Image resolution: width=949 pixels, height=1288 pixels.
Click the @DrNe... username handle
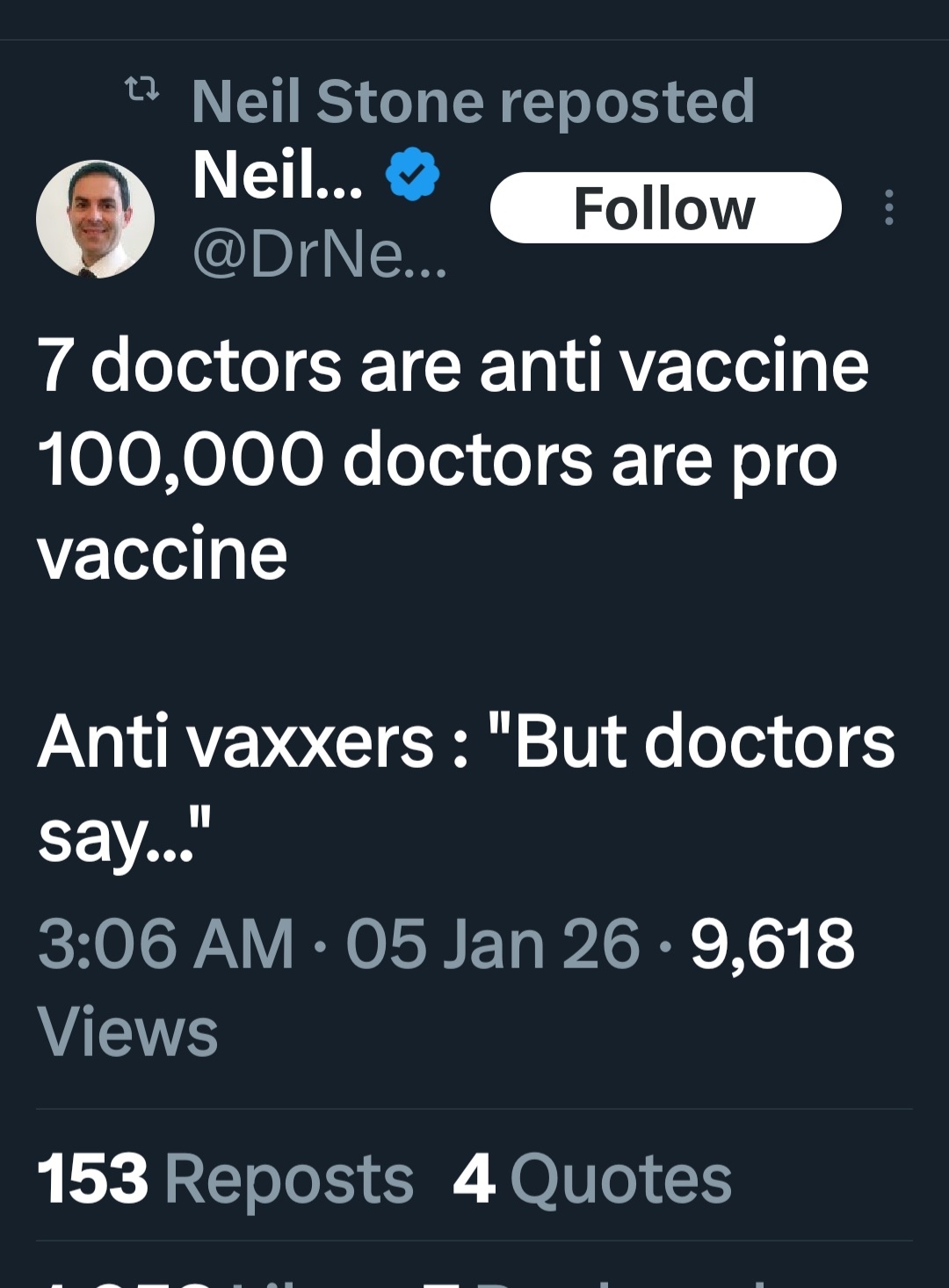(x=319, y=255)
